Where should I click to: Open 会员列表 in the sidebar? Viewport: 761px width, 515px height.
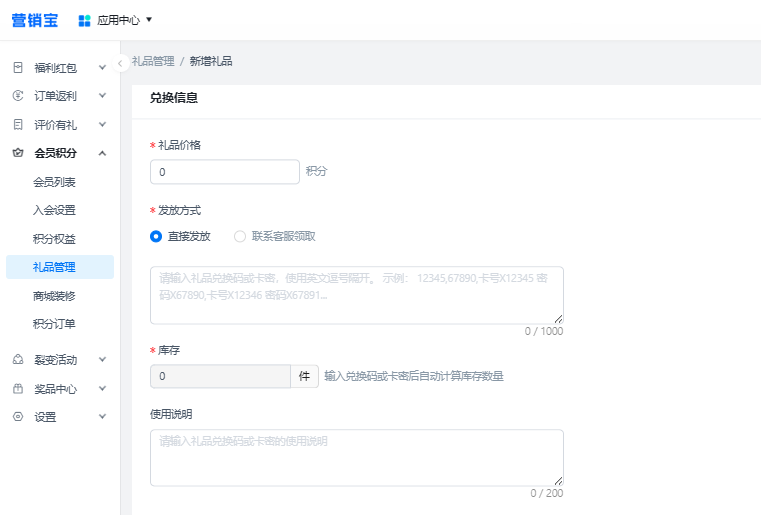tap(54, 182)
